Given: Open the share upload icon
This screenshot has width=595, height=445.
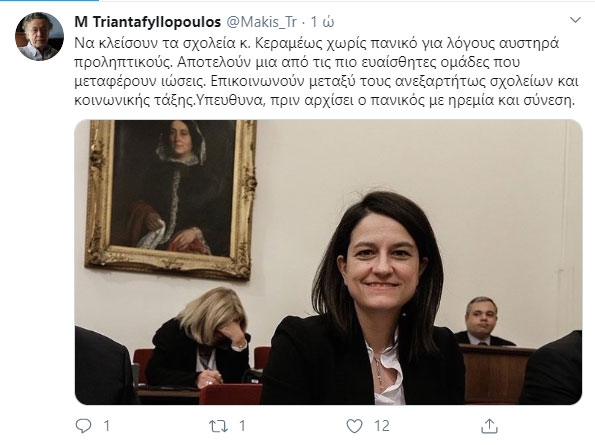Looking at the screenshot, I should pyautogui.click(x=489, y=426).
